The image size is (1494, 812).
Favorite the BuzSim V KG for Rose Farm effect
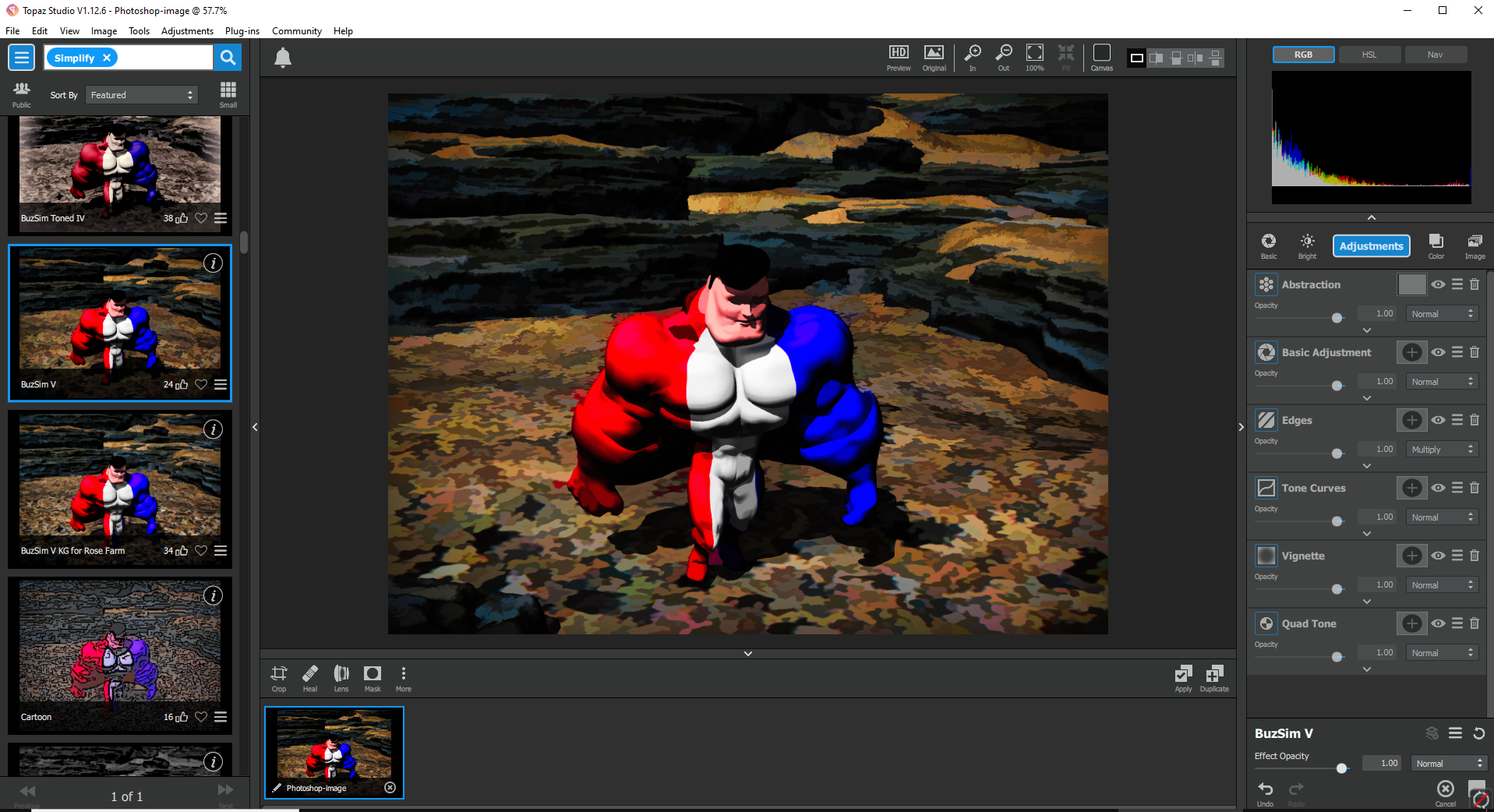(x=201, y=550)
